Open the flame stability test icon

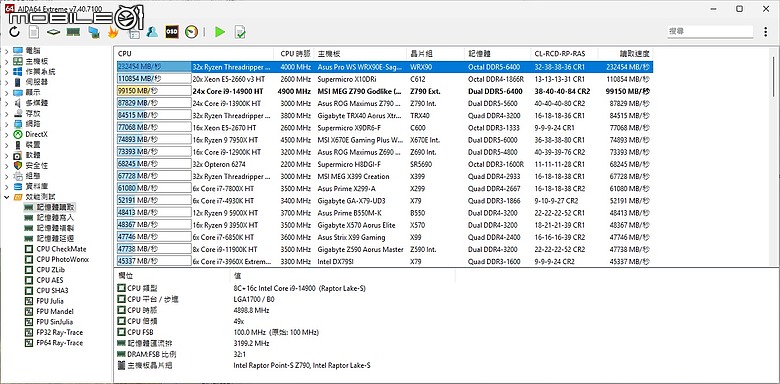point(113,32)
